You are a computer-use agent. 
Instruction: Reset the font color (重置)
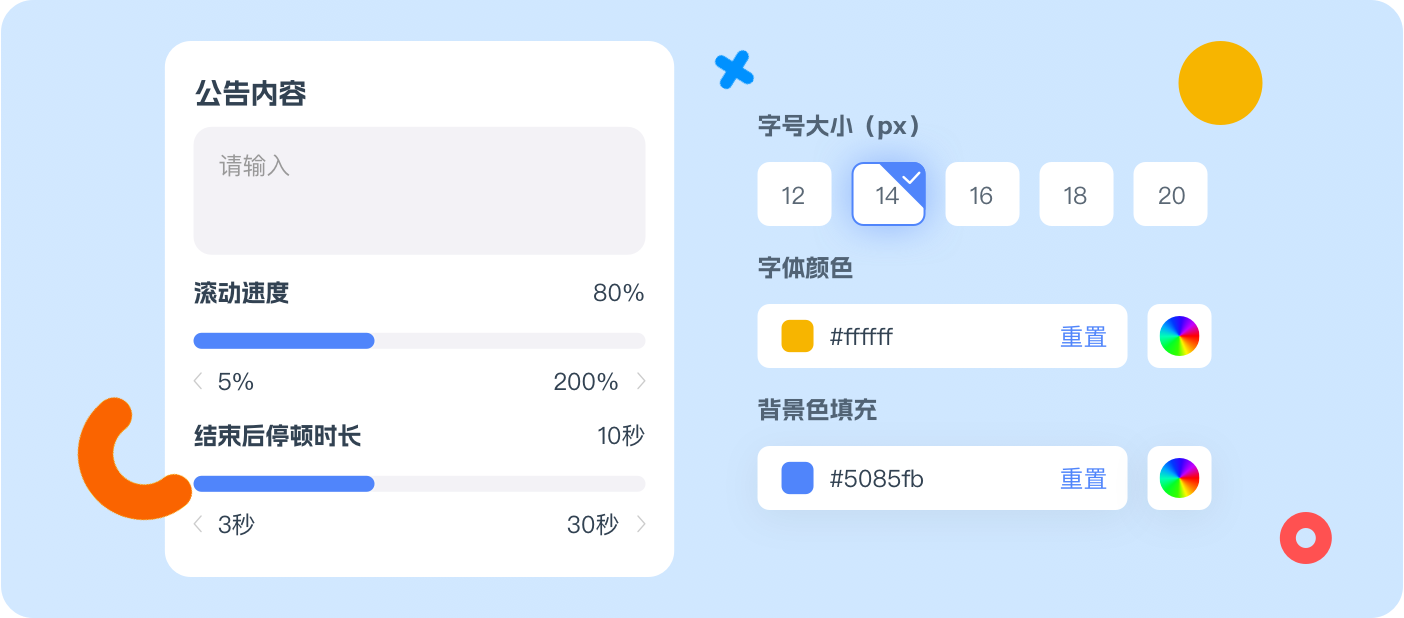point(1083,337)
